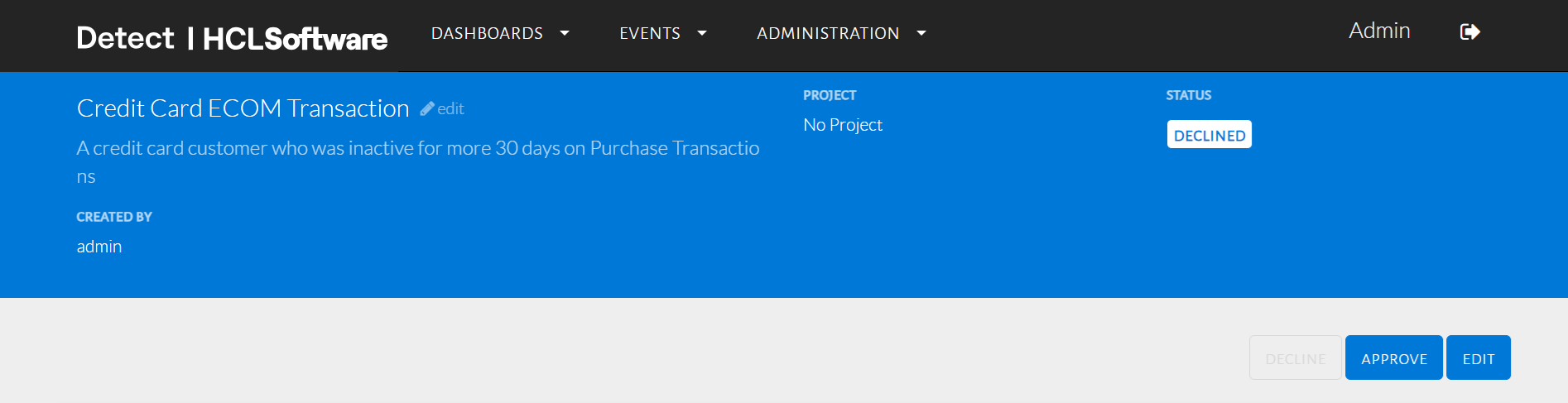Click the STATUS label heading
This screenshot has height=403, width=1568.
coord(1188,95)
